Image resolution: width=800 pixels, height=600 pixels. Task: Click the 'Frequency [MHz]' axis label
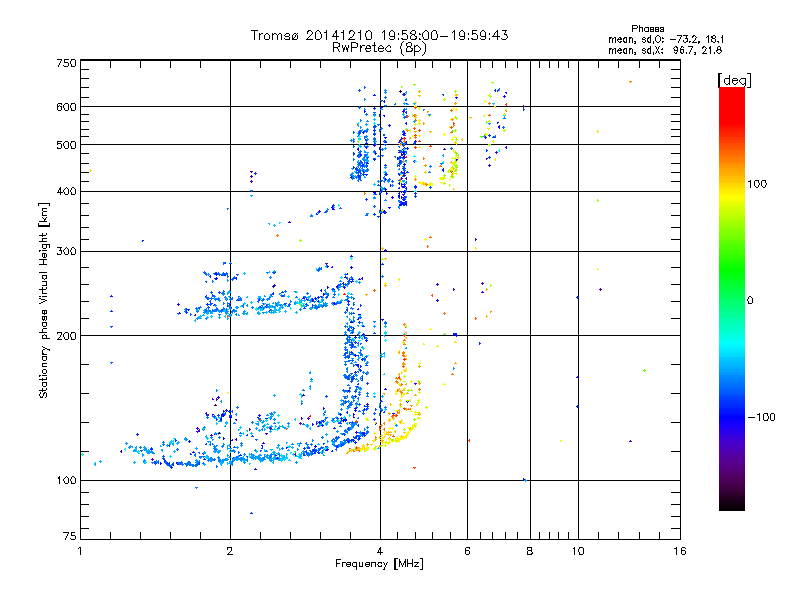[x=379, y=564]
